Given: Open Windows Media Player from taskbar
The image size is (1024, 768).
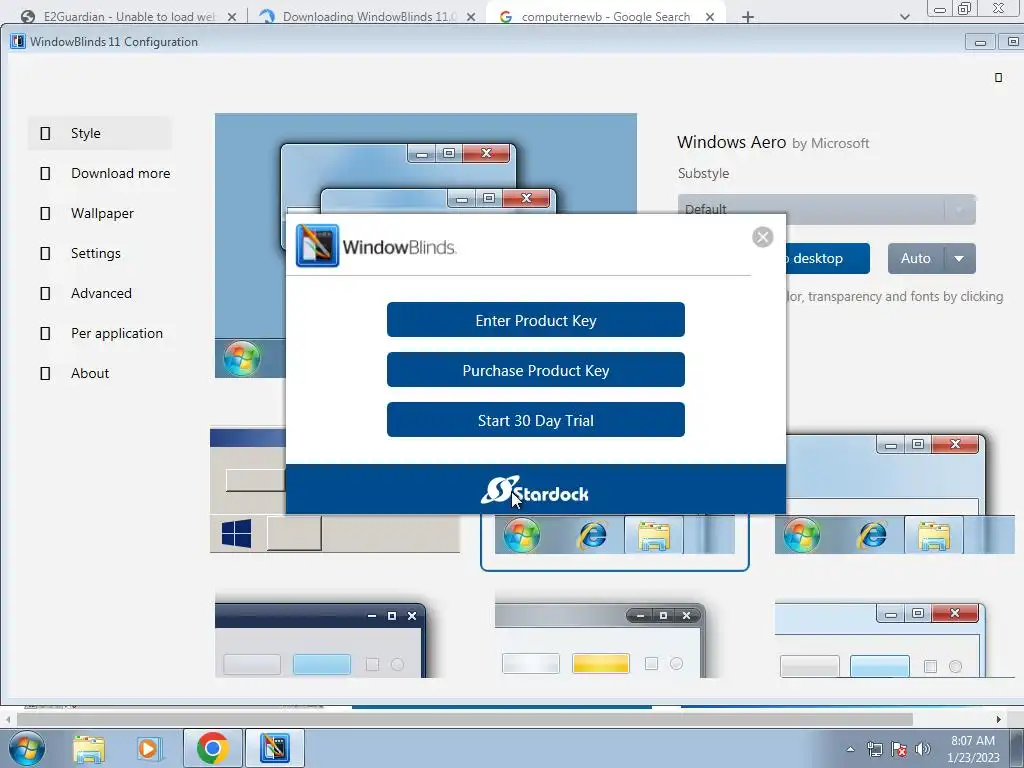Looking at the screenshot, I should coord(149,749).
